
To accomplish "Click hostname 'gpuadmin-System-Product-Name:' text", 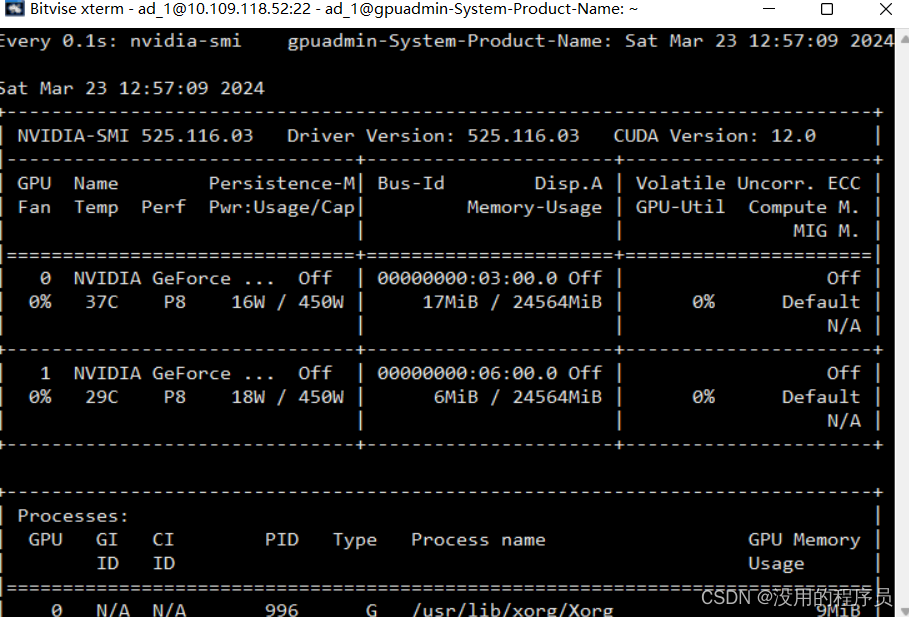I will pos(449,41).
